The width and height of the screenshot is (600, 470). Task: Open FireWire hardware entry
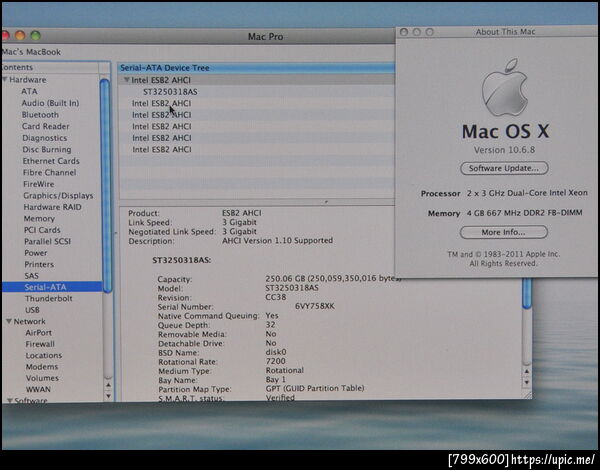point(39,184)
